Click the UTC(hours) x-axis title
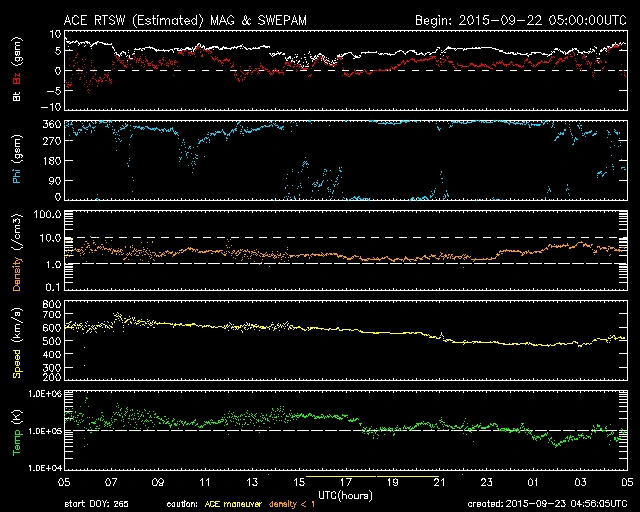The width and height of the screenshot is (640, 512). pos(345,494)
